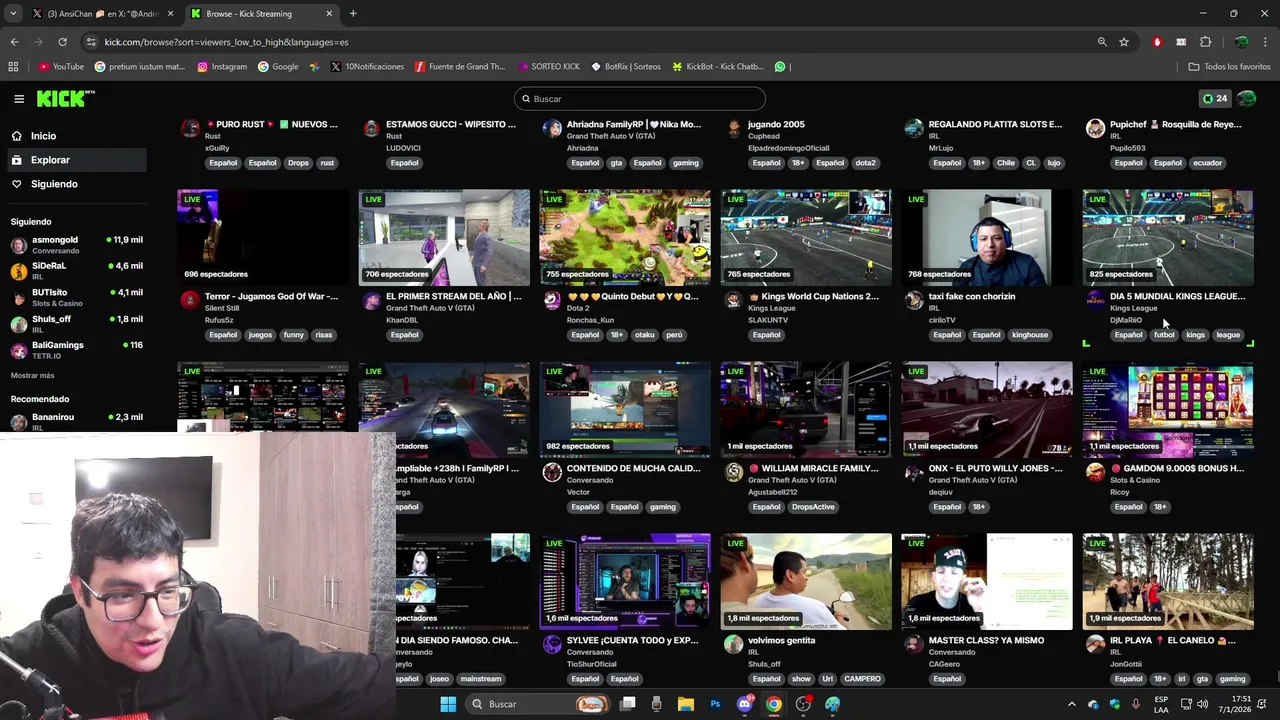Select the kinghouse tag under cirioTV
The width and height of the screenshot is (1280, 720).
(x=1030, y=335)
